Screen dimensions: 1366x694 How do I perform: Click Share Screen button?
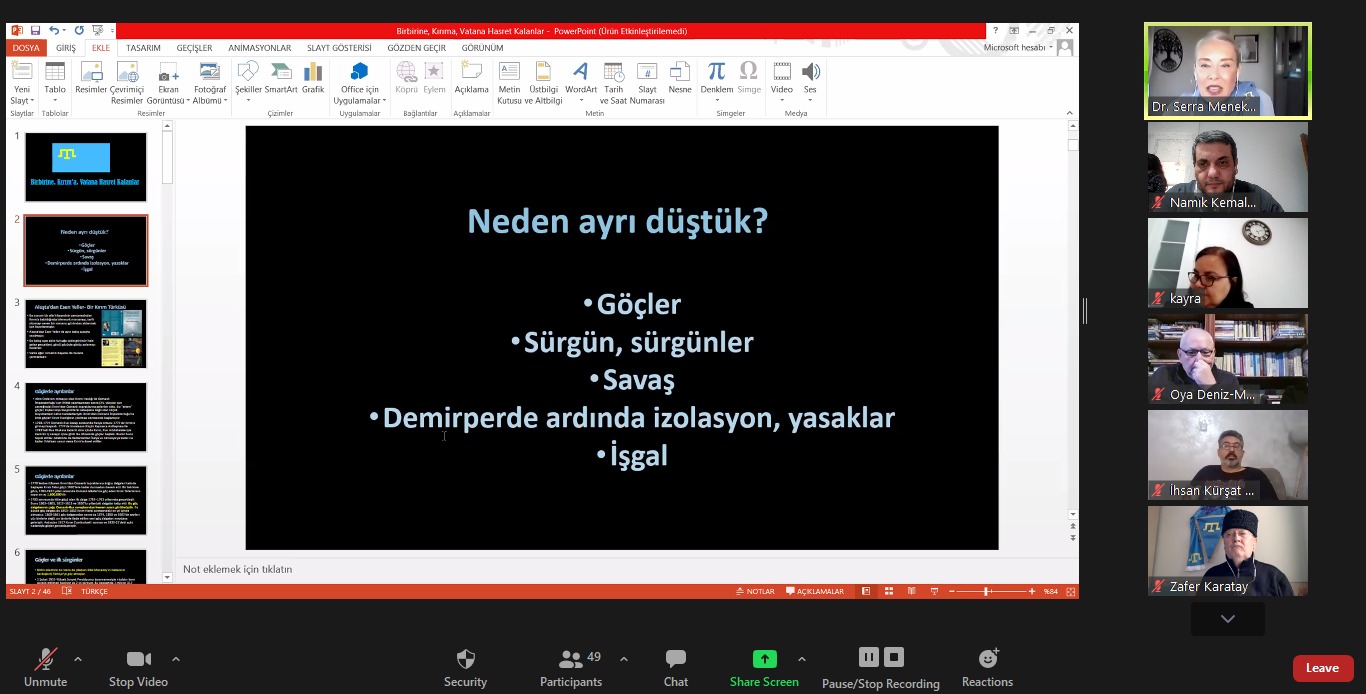pyautogui.click(x=764, y=668)
